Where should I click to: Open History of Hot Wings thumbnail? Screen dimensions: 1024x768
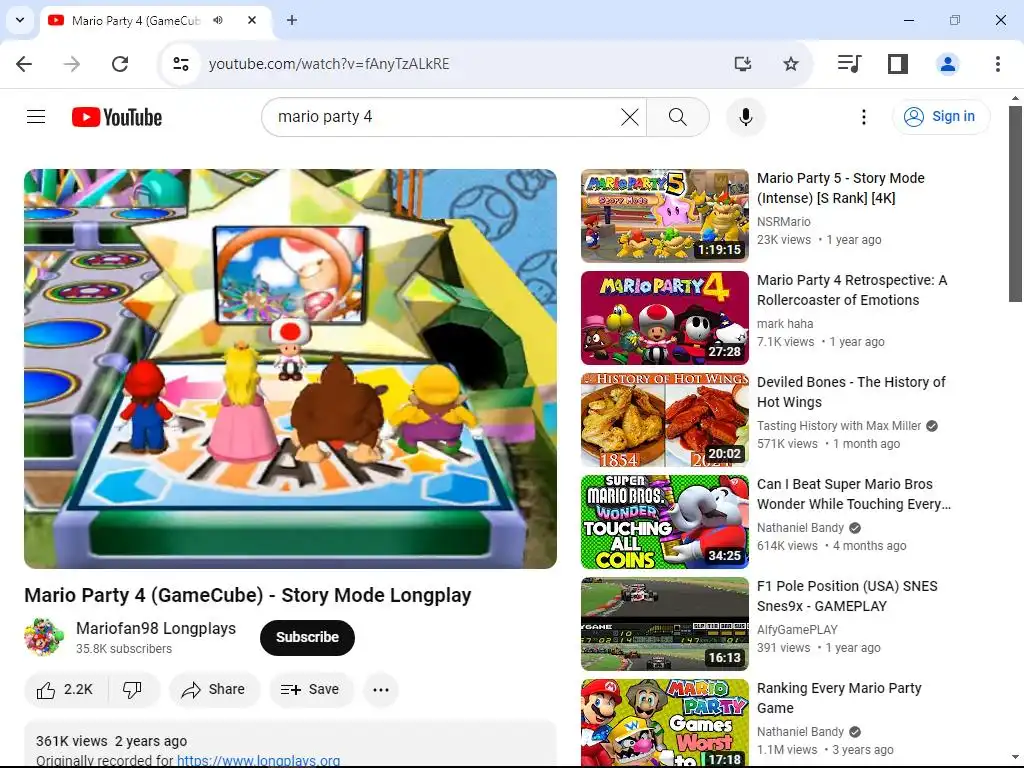point(665,420)
